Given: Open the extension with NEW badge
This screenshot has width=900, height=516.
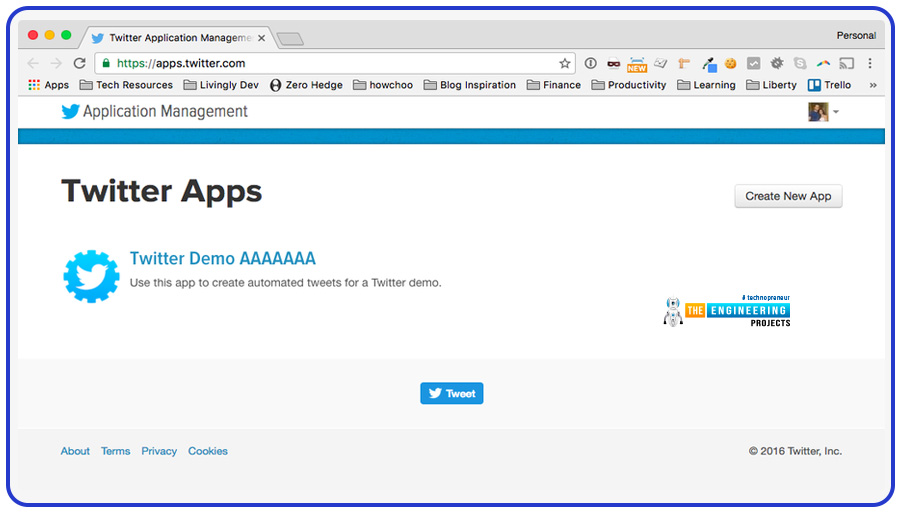Looking at the screenshot, I should click(637, 64).
